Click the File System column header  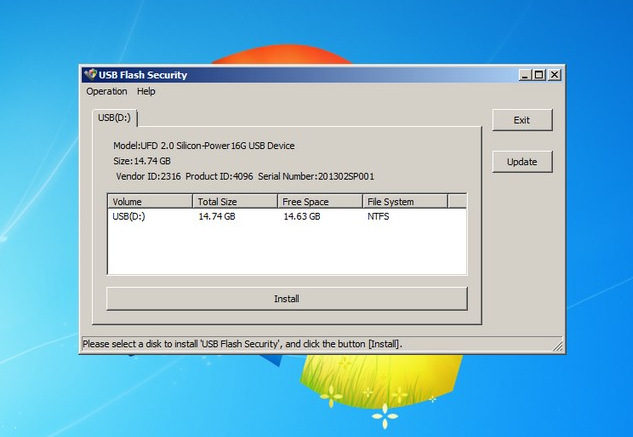[405, 201]
